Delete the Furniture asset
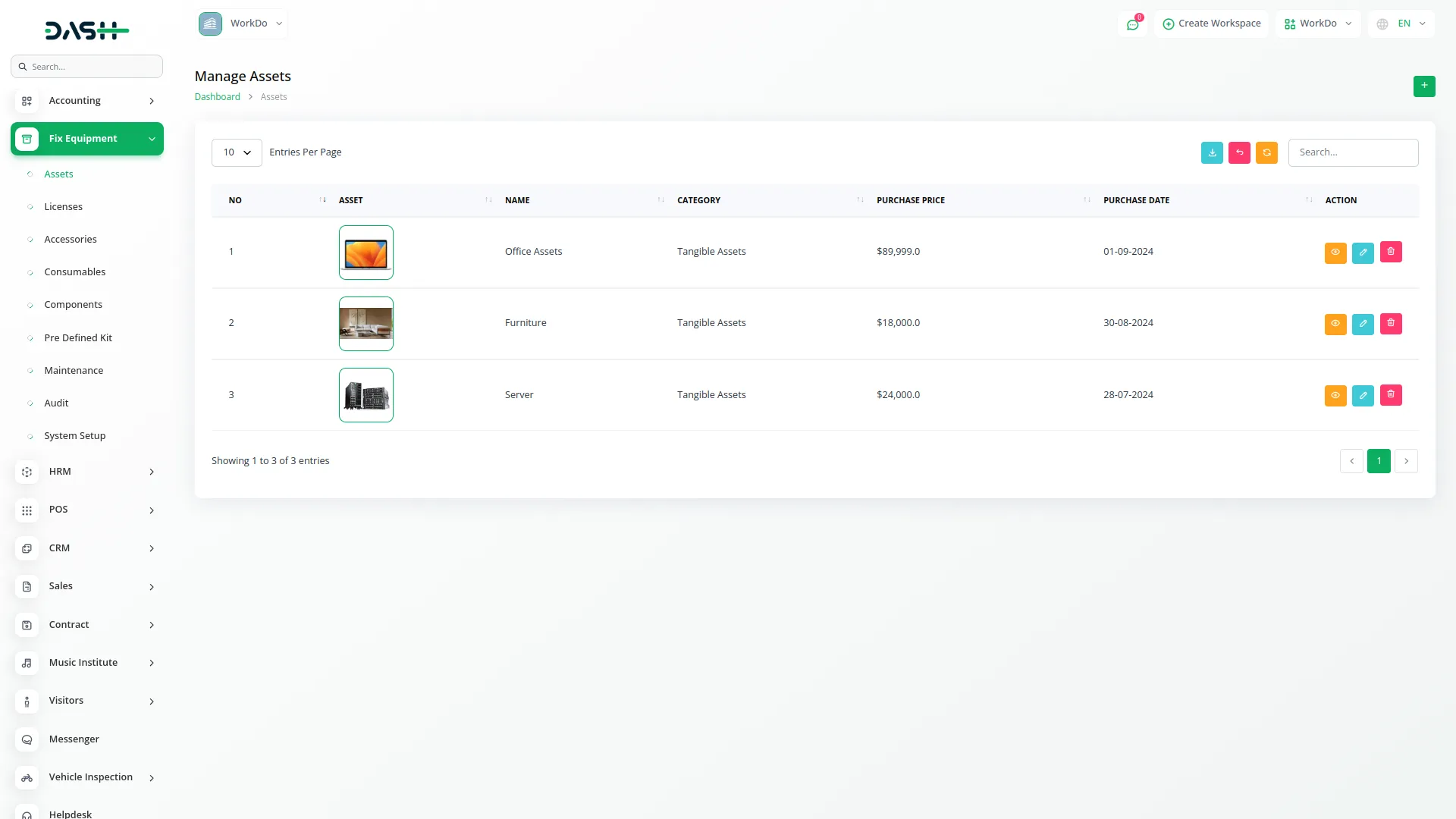The image size is (1456, 819). 1390,323
